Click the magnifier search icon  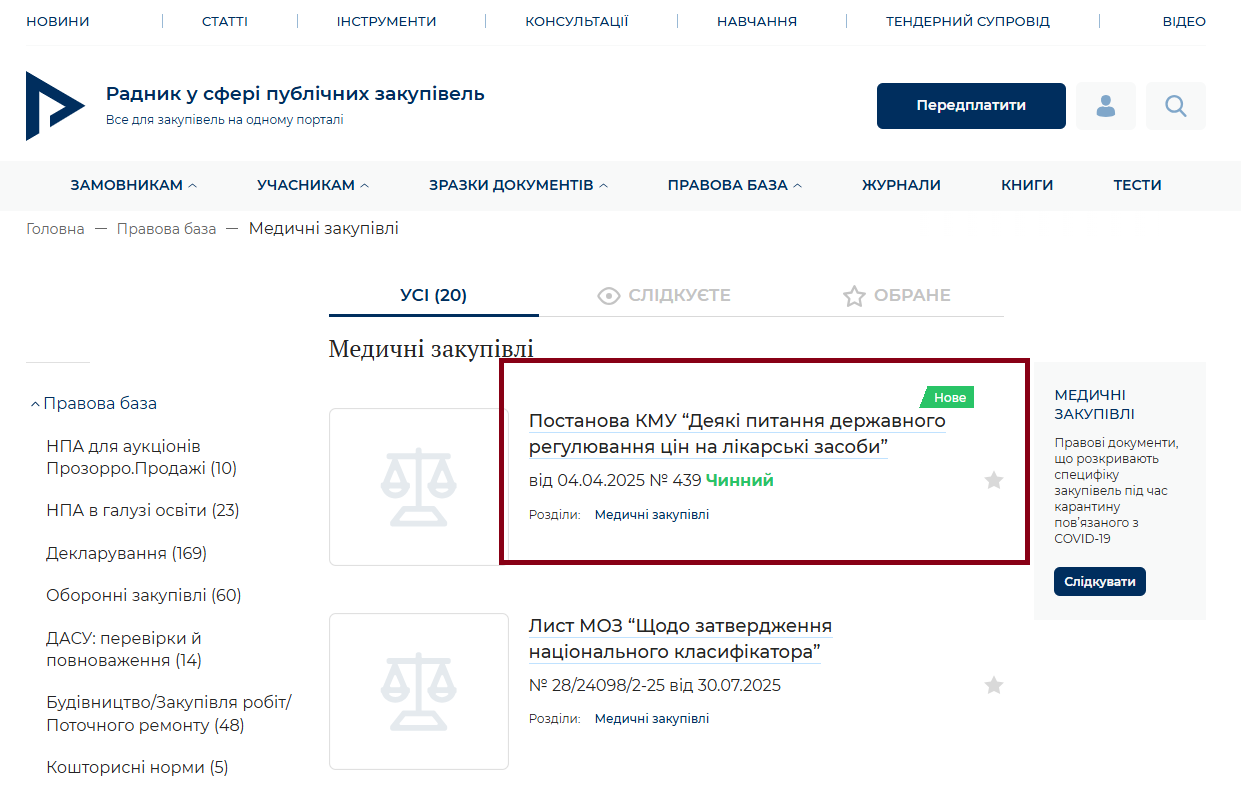coord(1175,106)
